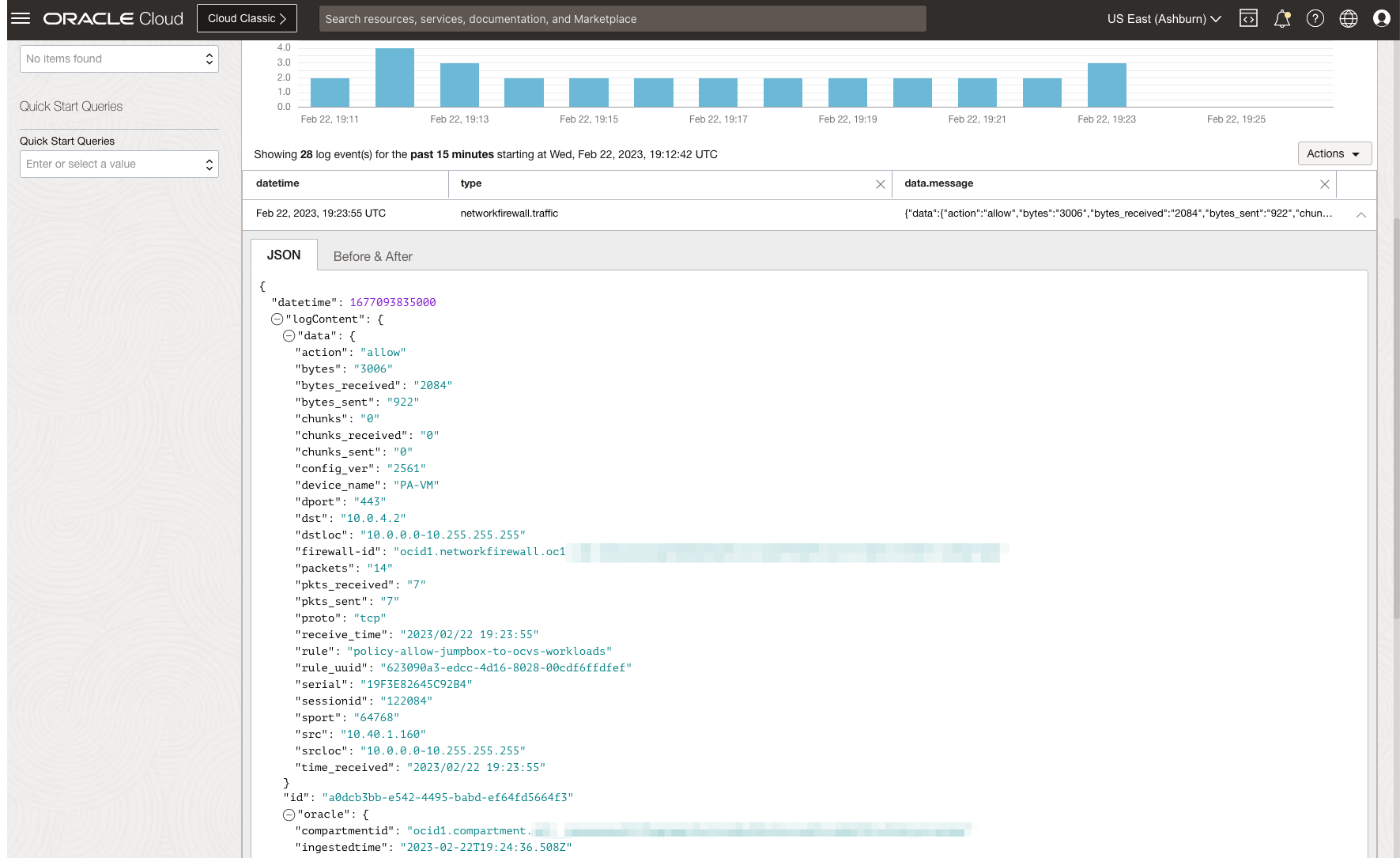Open the hamburger navigation menu

click(x=21, y=18)
